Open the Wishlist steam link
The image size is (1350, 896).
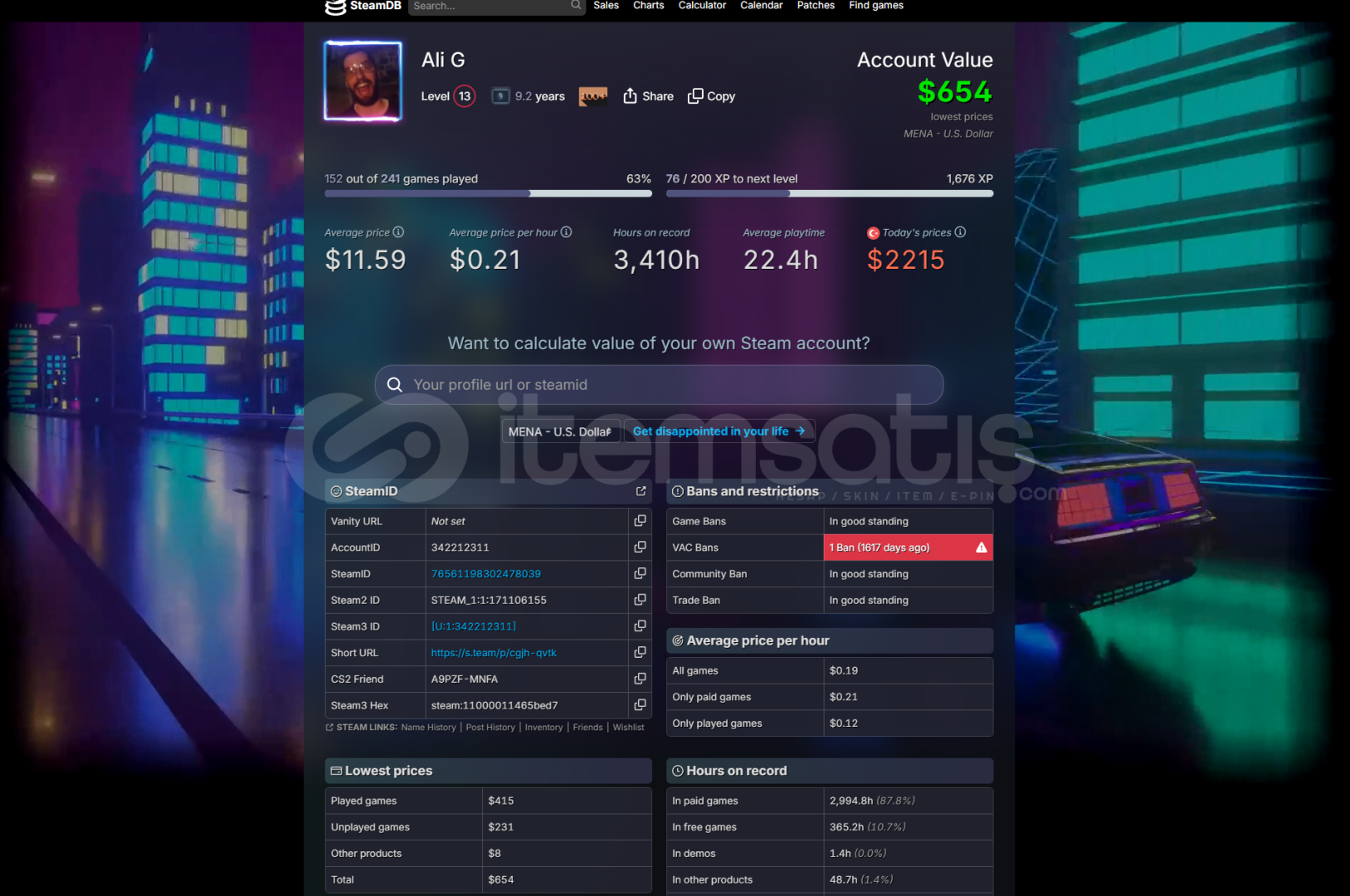[628, 728]
